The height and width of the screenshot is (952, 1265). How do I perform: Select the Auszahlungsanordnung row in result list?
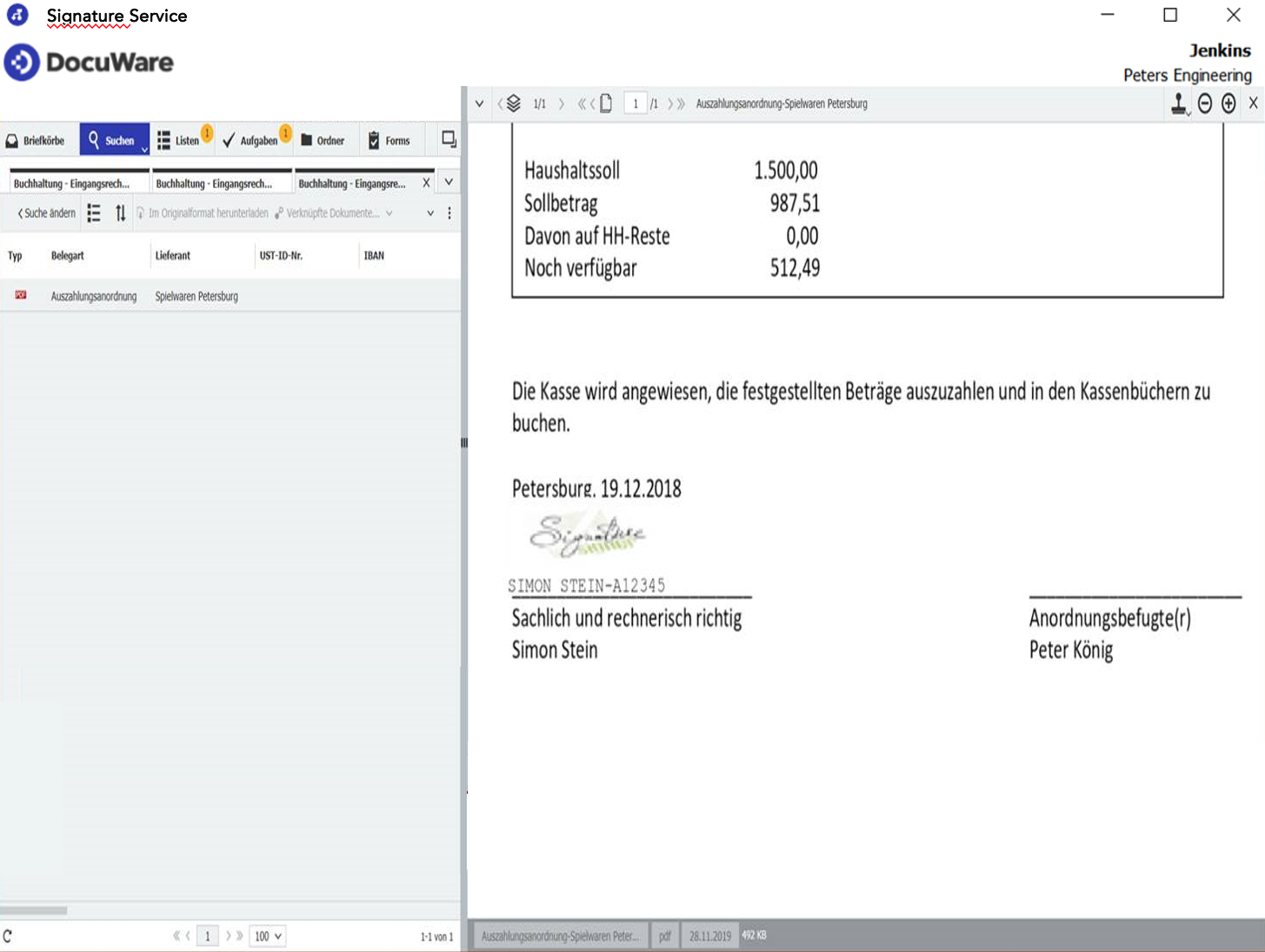tap(94, 296)
